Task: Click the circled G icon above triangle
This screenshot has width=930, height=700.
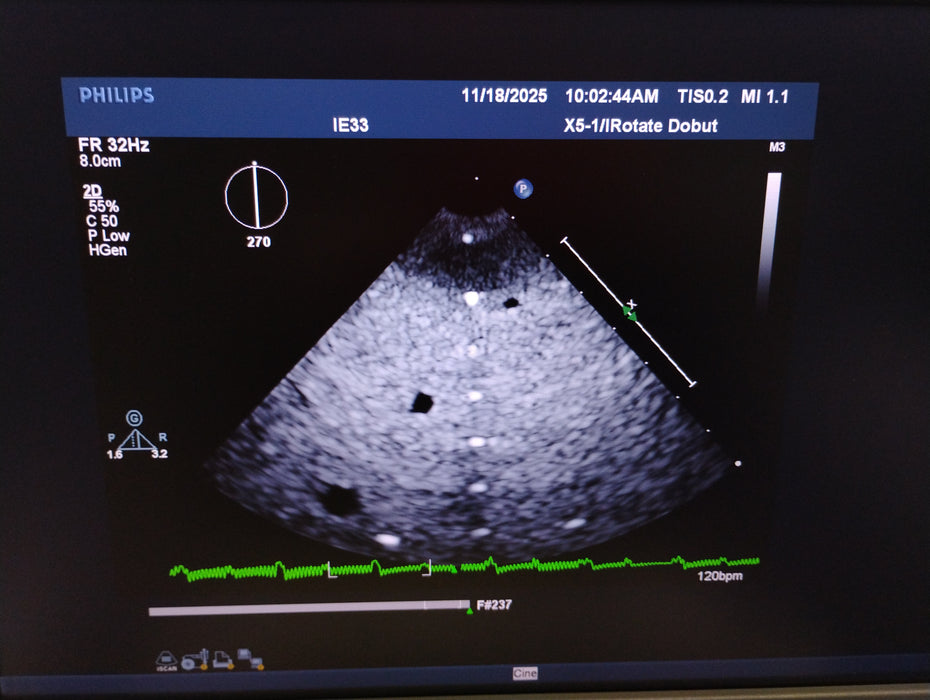Action: [x=134, y=417]
